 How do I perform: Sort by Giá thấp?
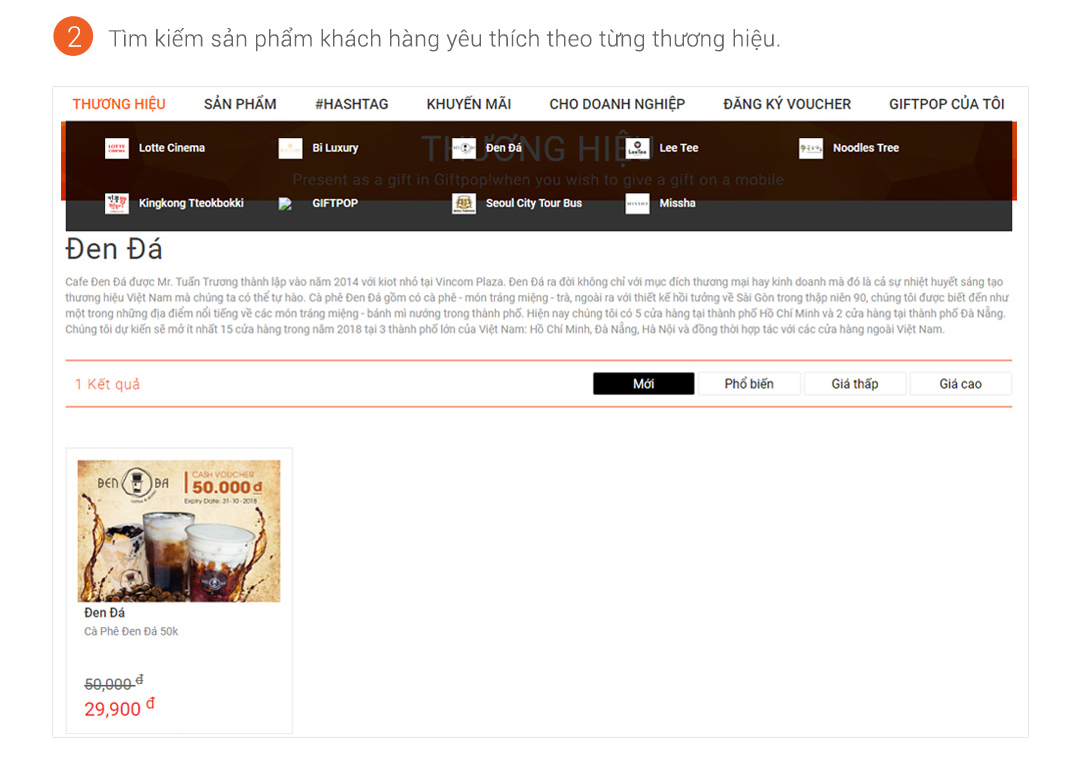855,384
